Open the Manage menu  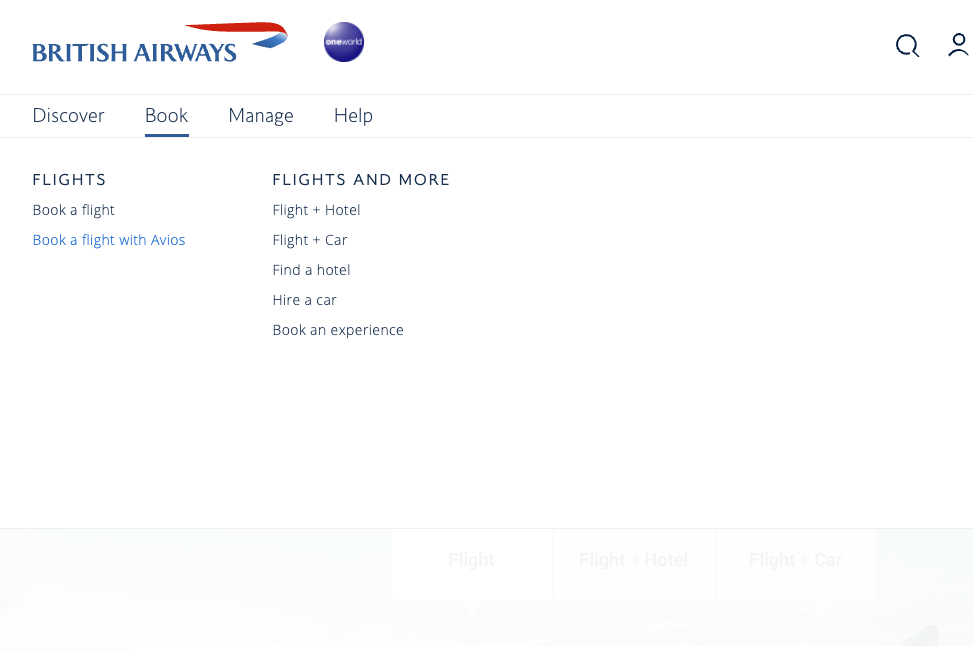tap(261, 115)
